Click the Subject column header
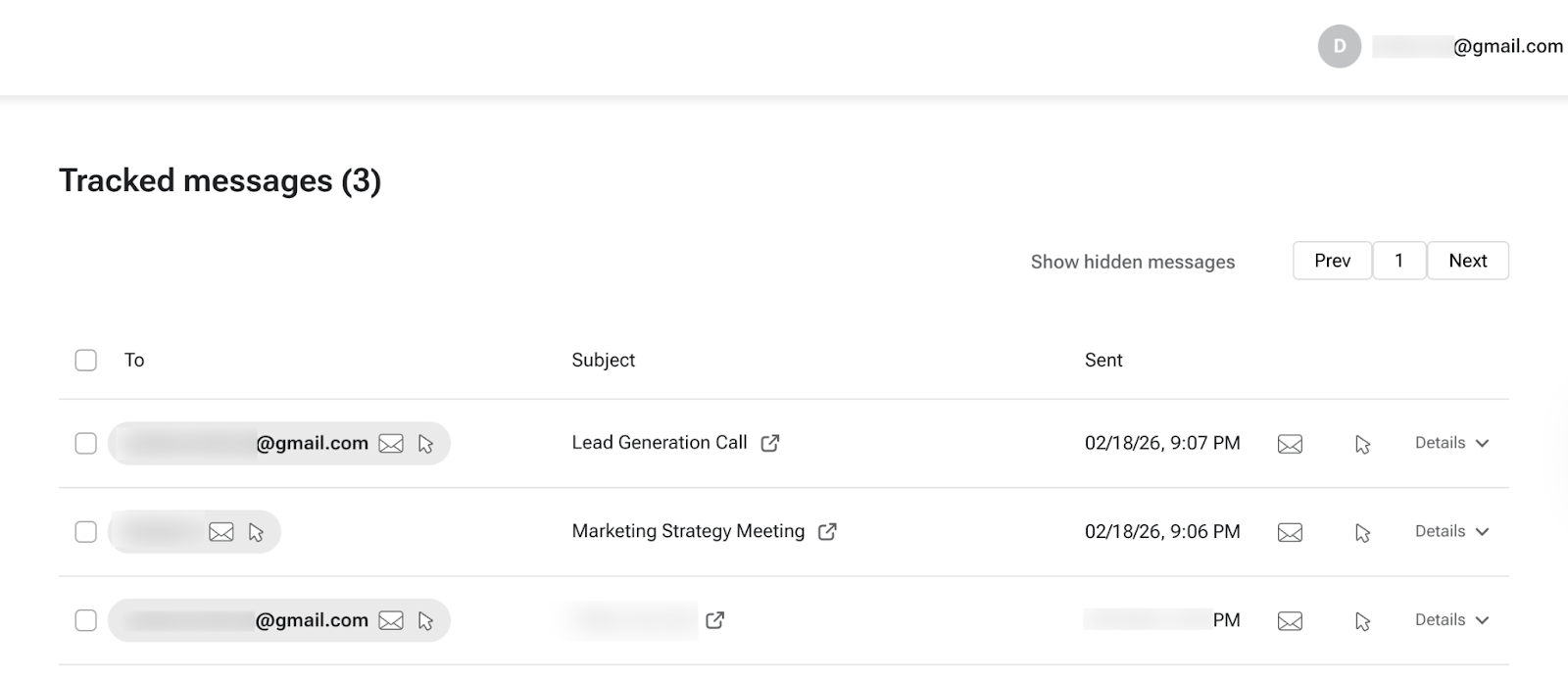Screen dimensions: 1568x682 click(604, 360)
